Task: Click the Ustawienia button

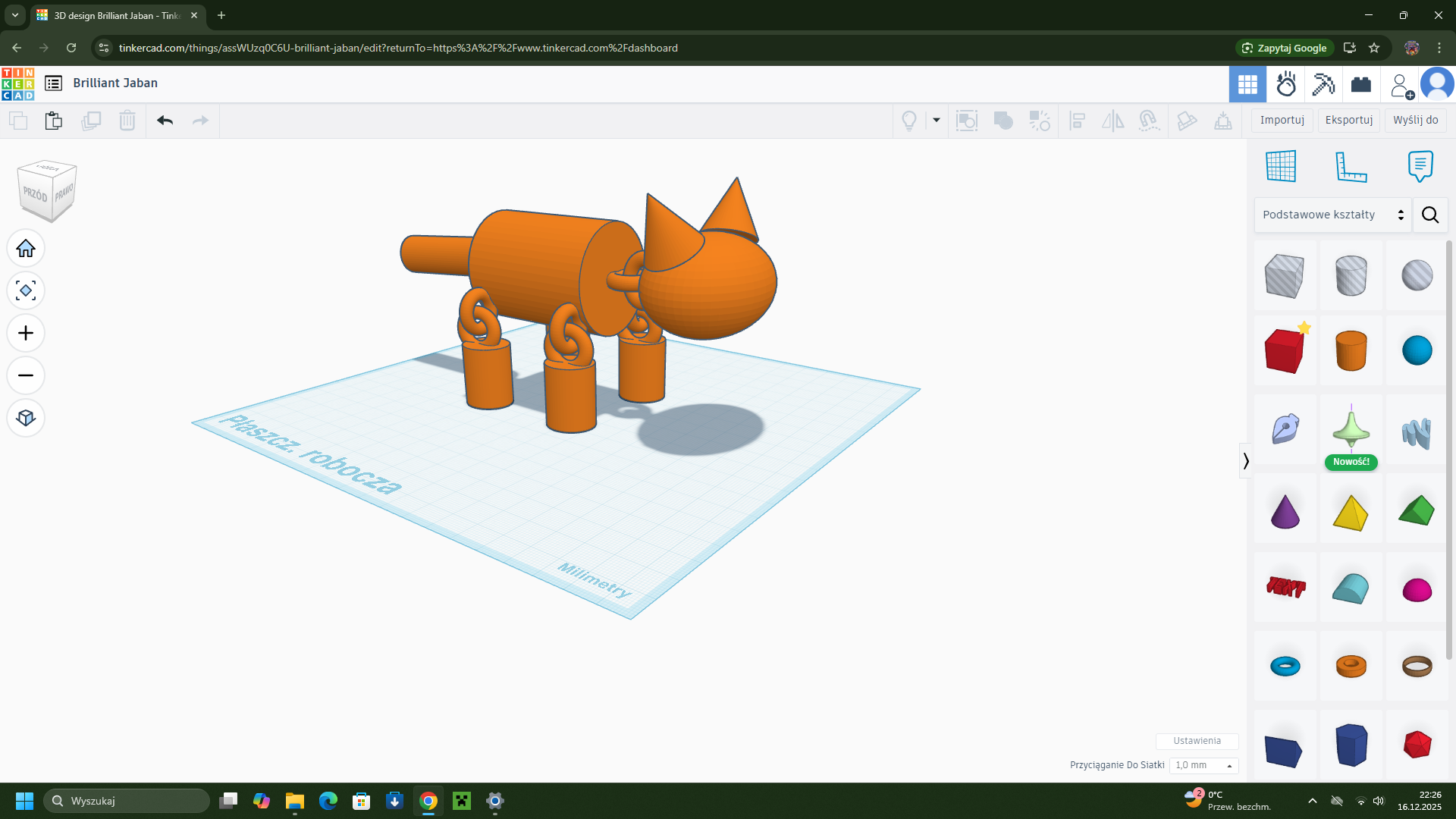Action: coord(1197,742)
